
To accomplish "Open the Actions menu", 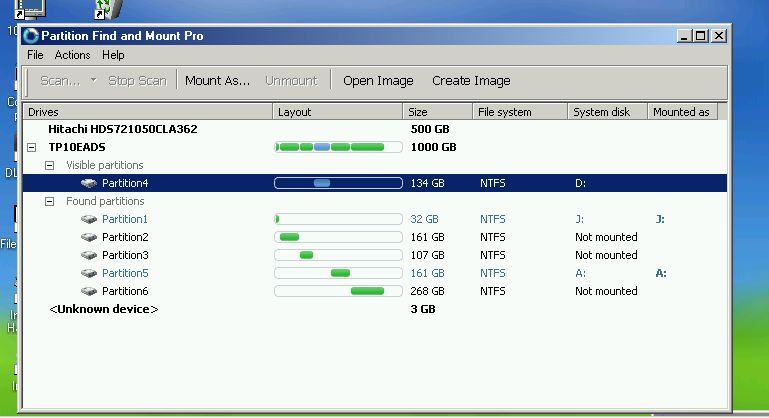I will tap(72, 55).
